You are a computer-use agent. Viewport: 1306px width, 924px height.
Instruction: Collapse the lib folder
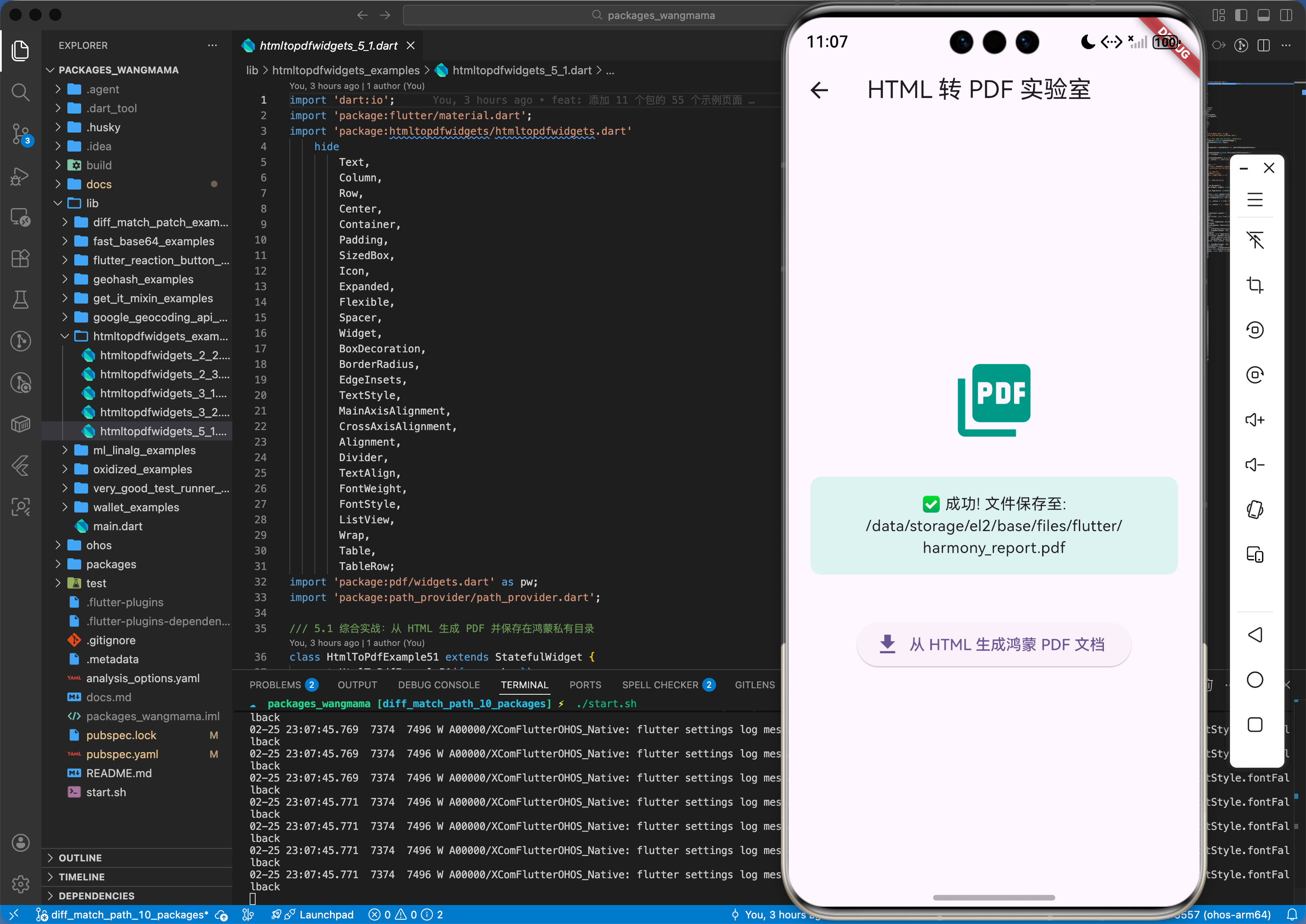[92, 203]
